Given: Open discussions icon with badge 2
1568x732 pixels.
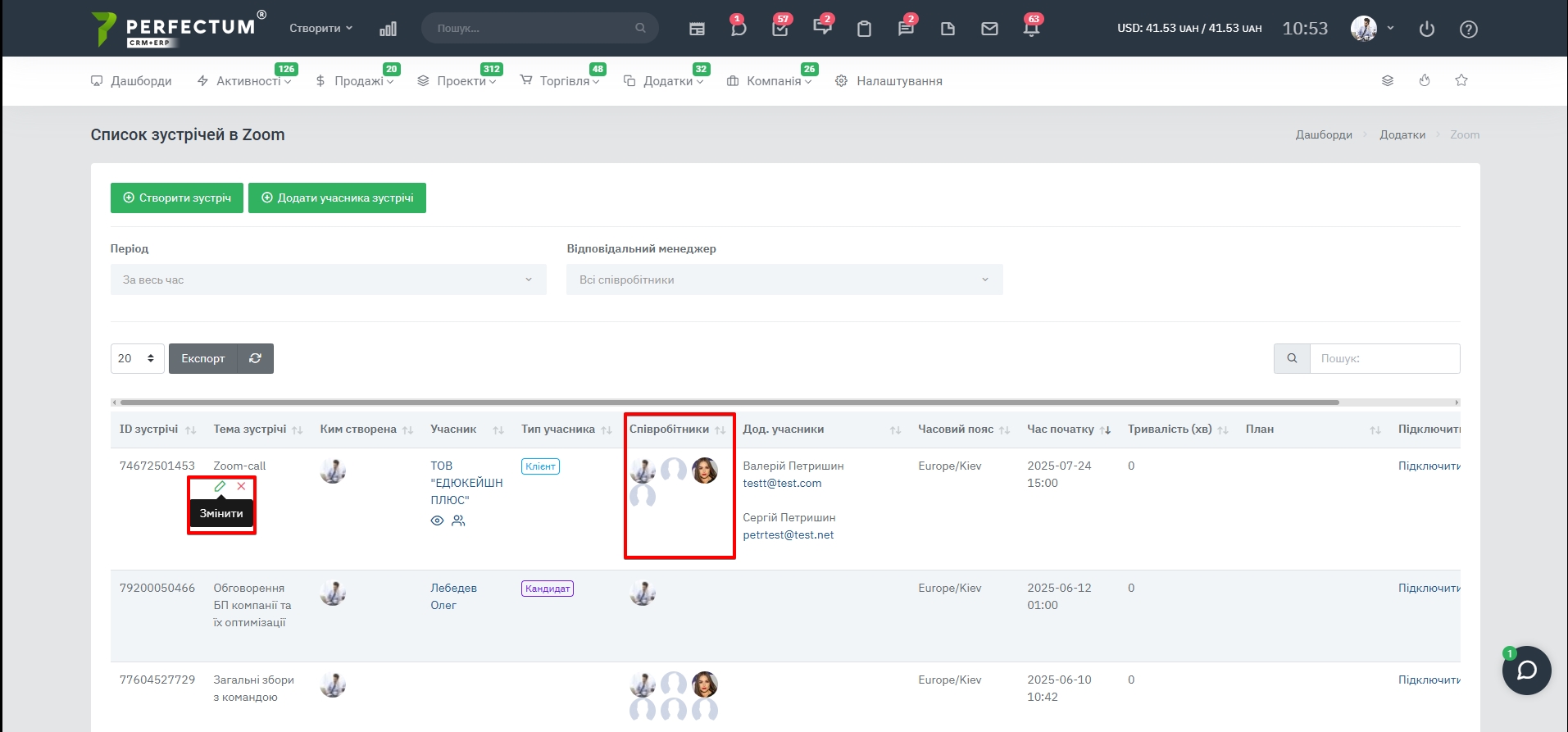Looking at the screenshot, I should [x=822, y=28].
